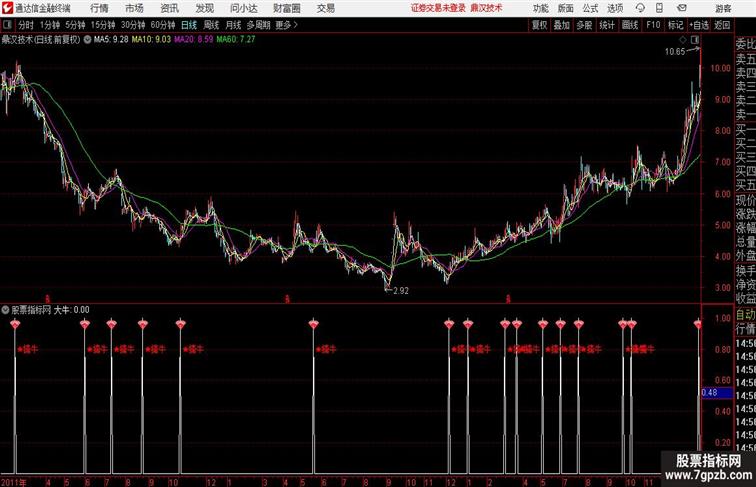Open indicator settings icon beside 股票指标网
The height and width of the screenshot is (487, 756).
[5, 310]
